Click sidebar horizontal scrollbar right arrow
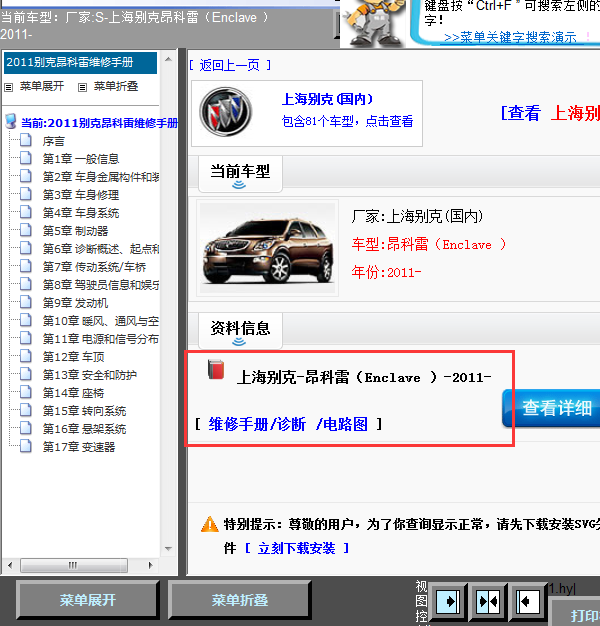600x626 pixels. coord(150,565)
